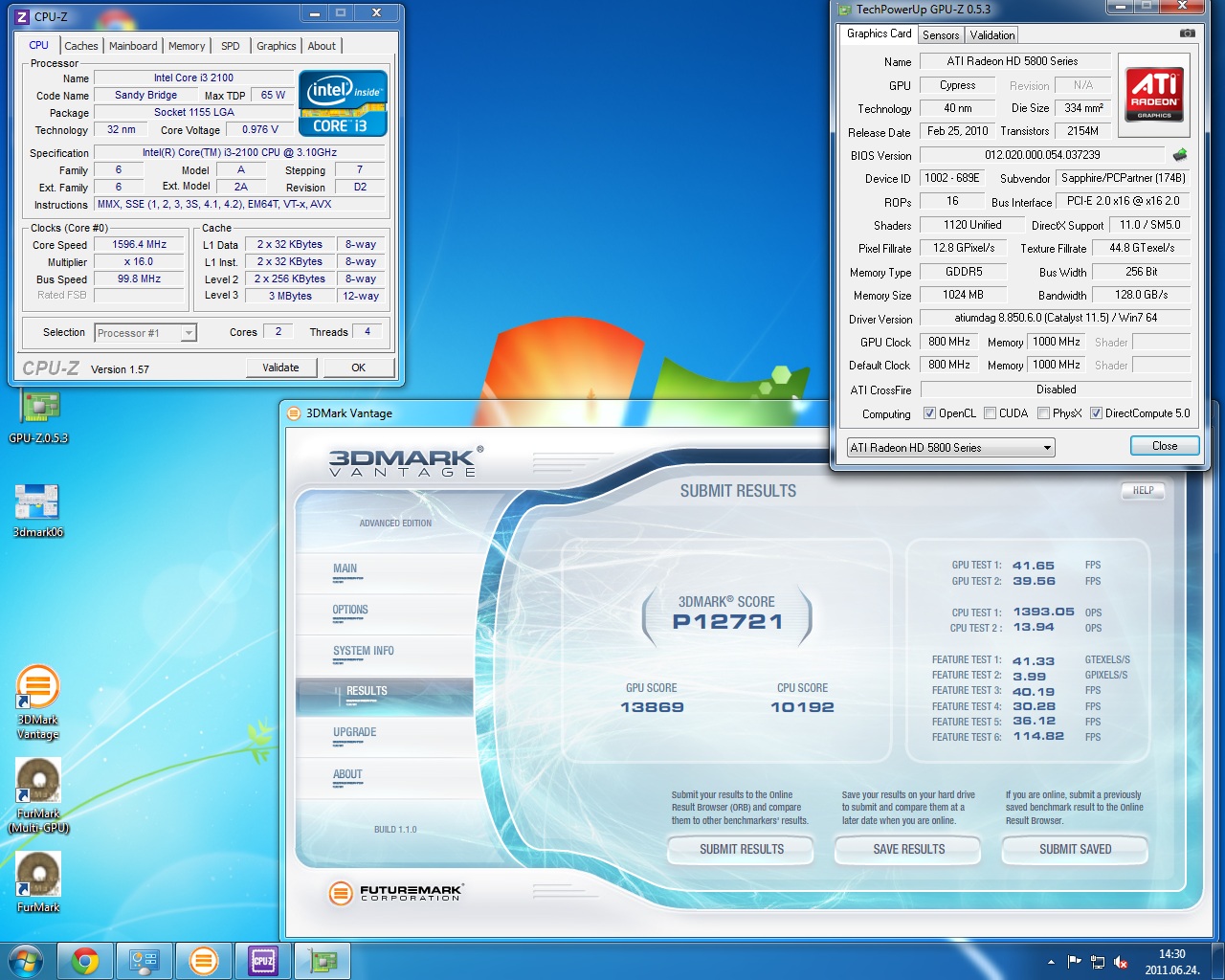Open SYSTEM INFO in 3DMark Vantage sidebar
This screenshot has width=1225, height=980.
pos(385,656)
